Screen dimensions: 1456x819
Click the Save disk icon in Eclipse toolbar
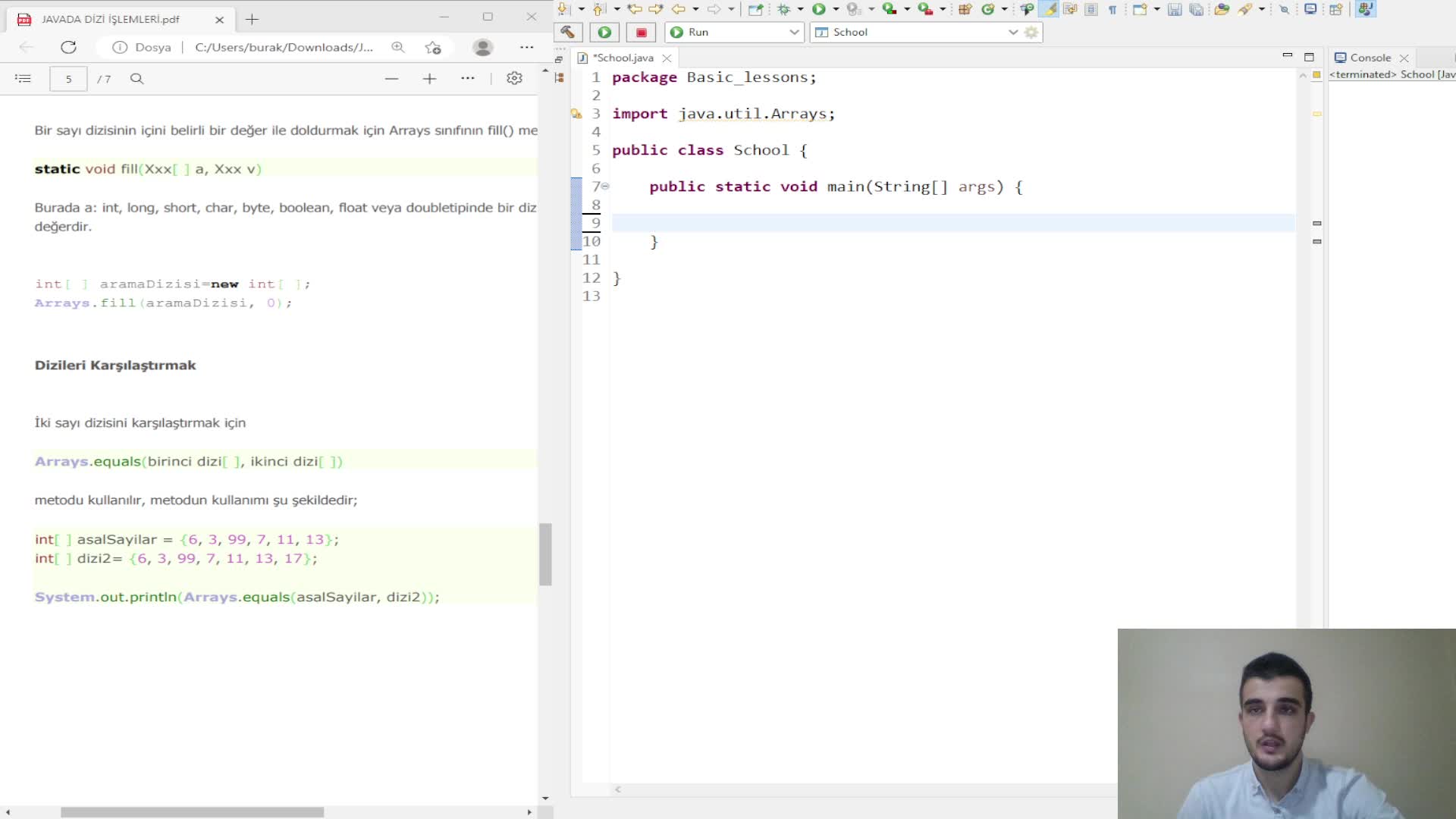point(1174,9)
